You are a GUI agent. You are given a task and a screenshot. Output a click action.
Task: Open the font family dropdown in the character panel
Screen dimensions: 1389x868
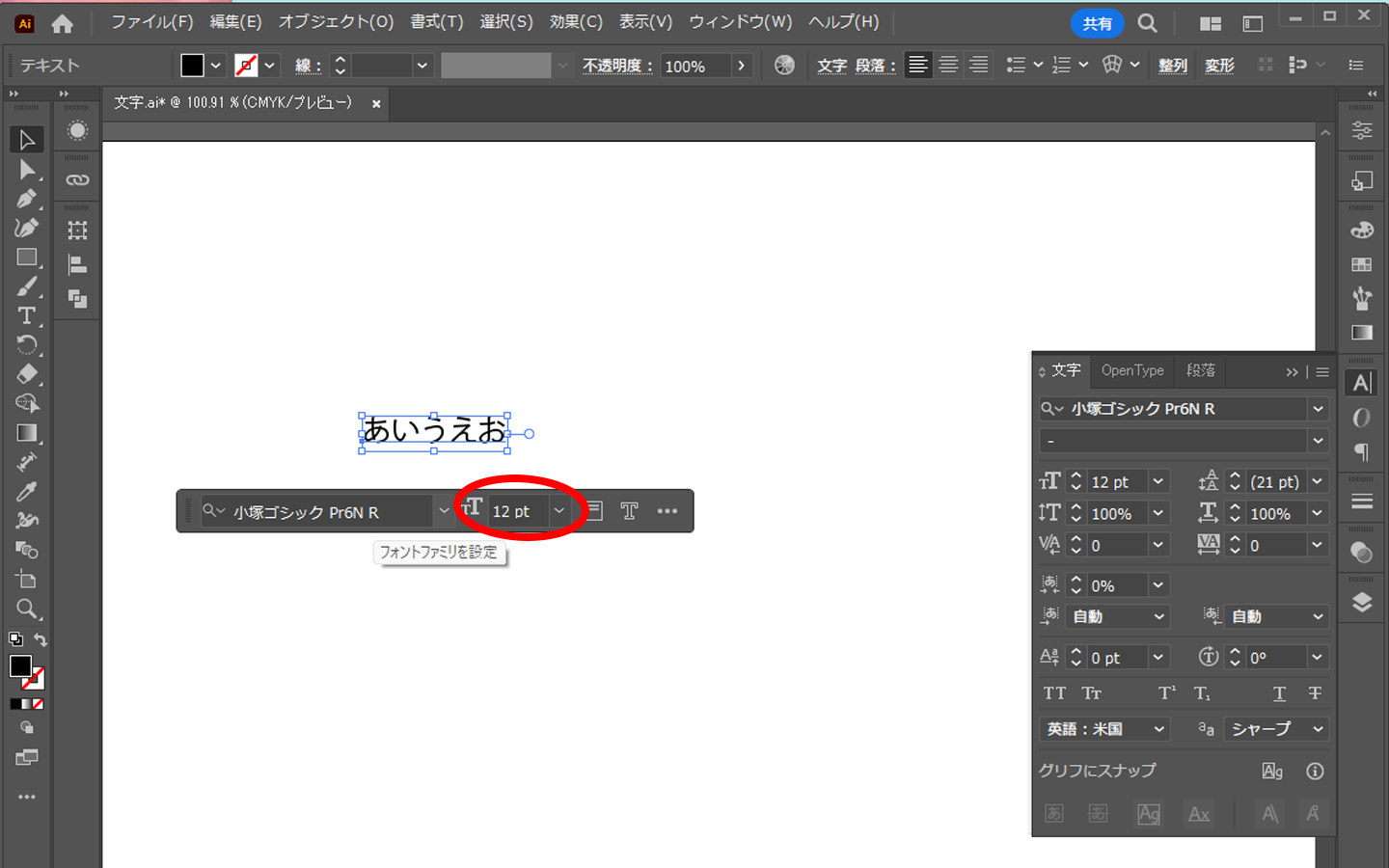coord(1318,408)
